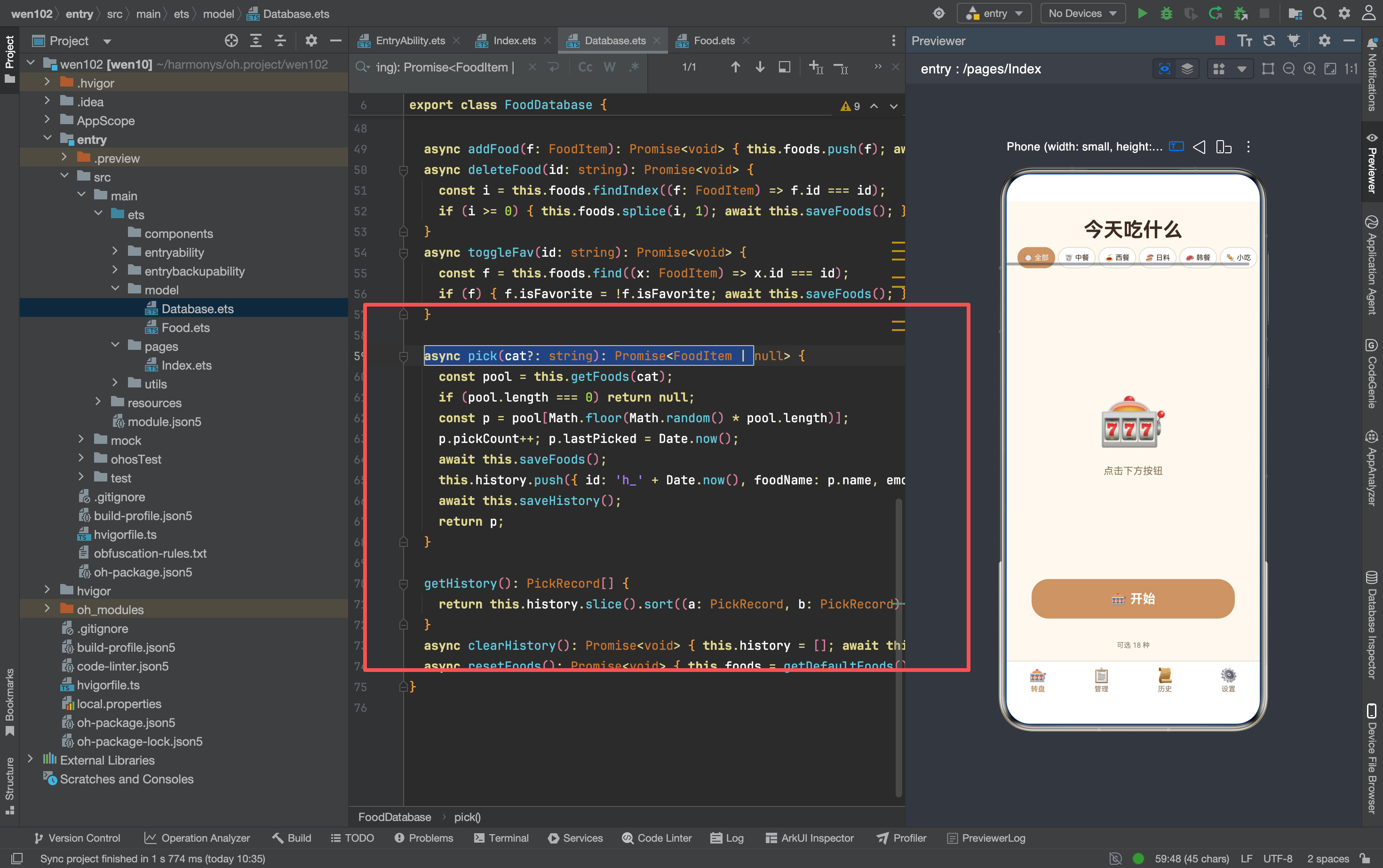Switch to Index.ets editor tab

point(514,40)
